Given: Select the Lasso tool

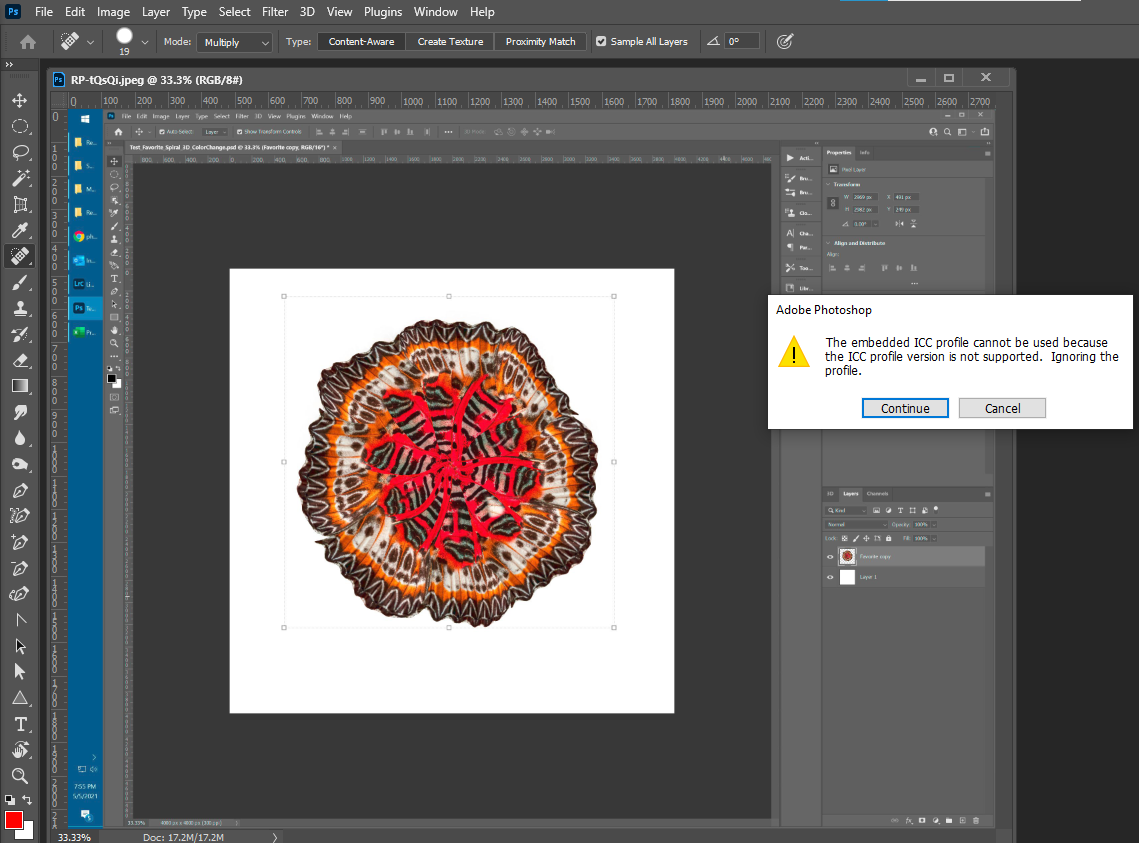Looking at the screenshot, I should coord(20,152).
